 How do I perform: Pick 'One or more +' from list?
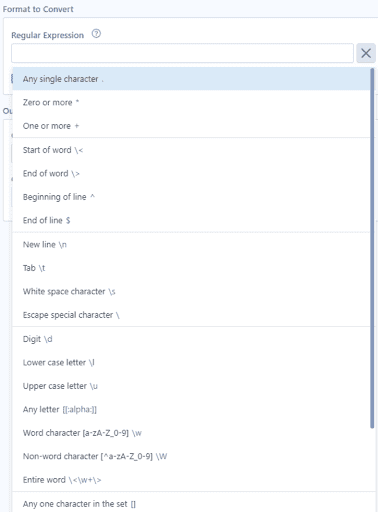[x=191, y=126]
